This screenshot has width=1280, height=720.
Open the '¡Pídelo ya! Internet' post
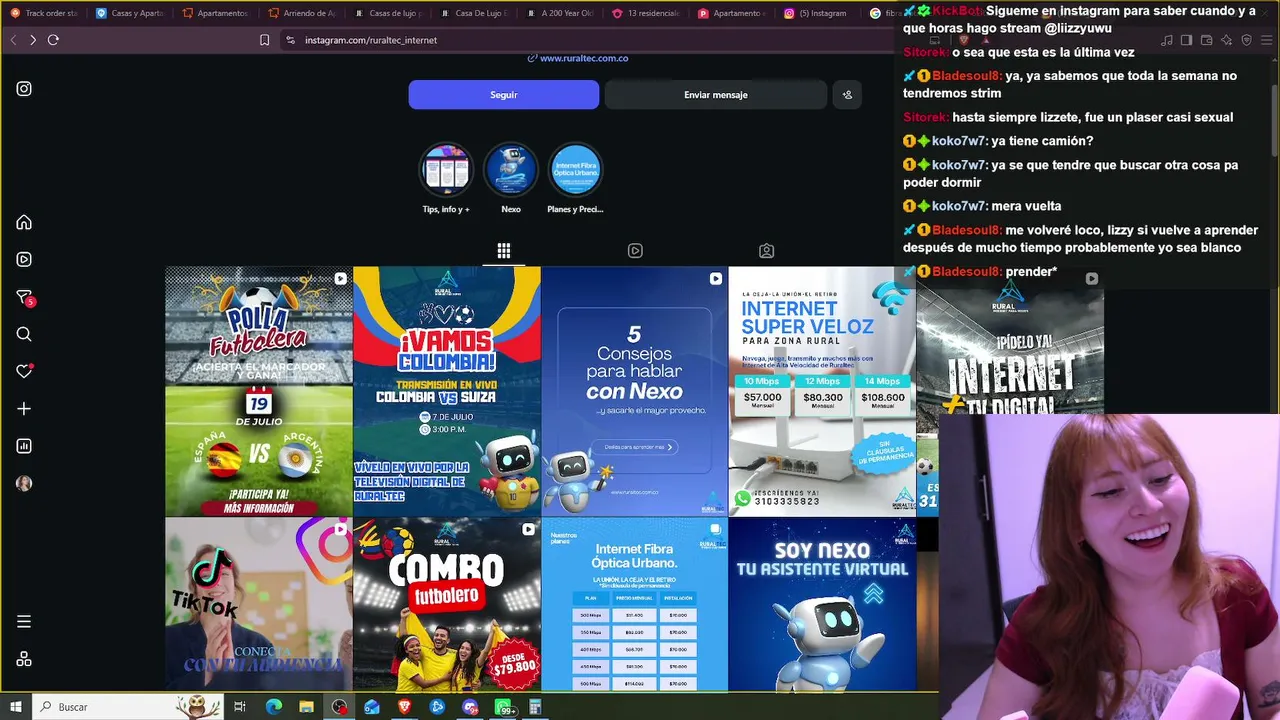[1010, 351]
